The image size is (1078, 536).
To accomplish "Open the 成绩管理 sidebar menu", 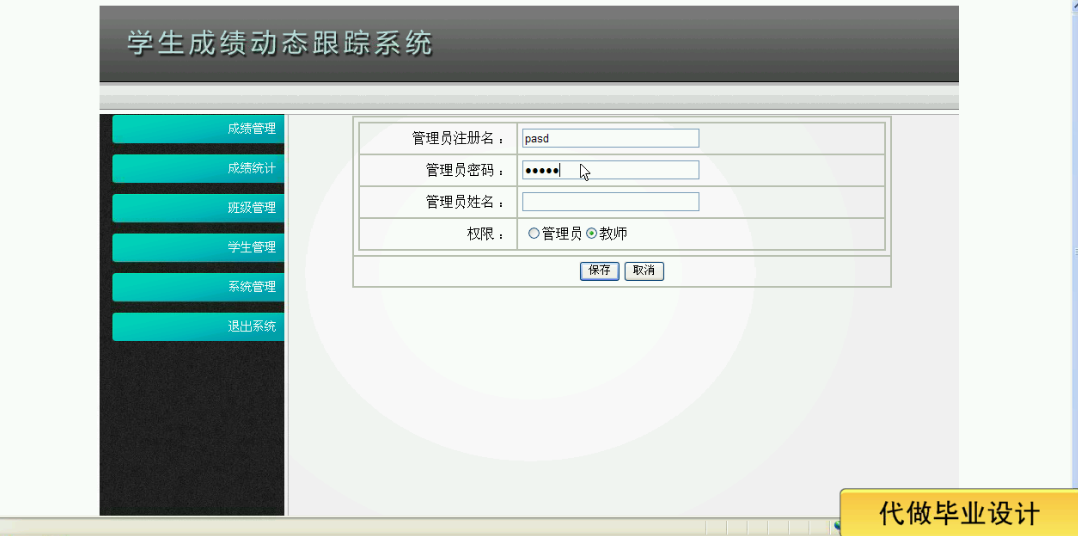I will [198, 129].
